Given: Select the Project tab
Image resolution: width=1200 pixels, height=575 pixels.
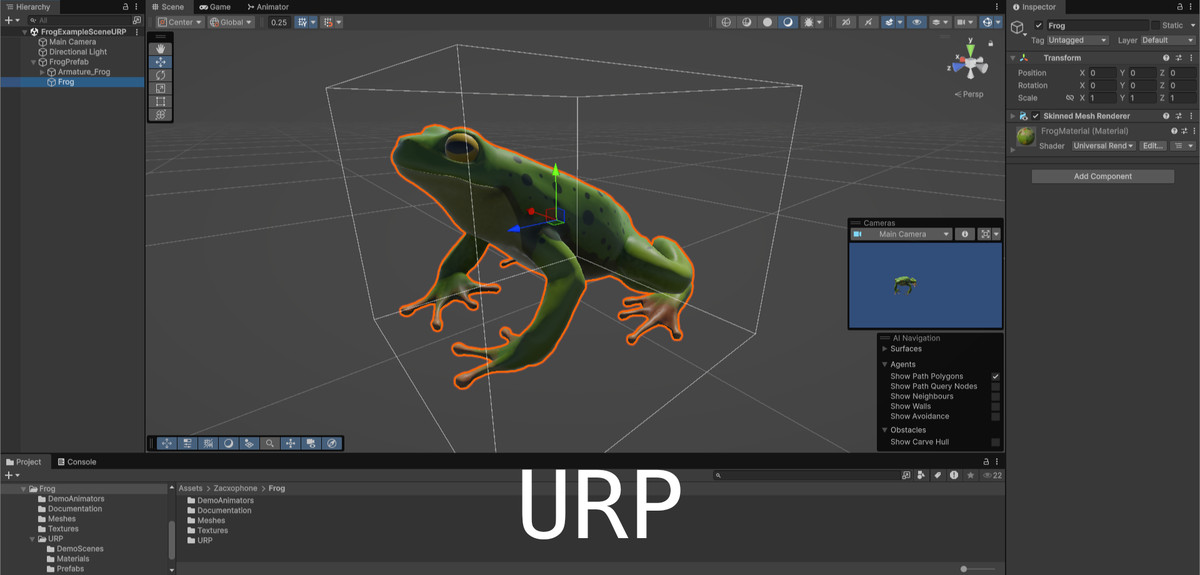Looking at the screenshot, I should (24, 462).
